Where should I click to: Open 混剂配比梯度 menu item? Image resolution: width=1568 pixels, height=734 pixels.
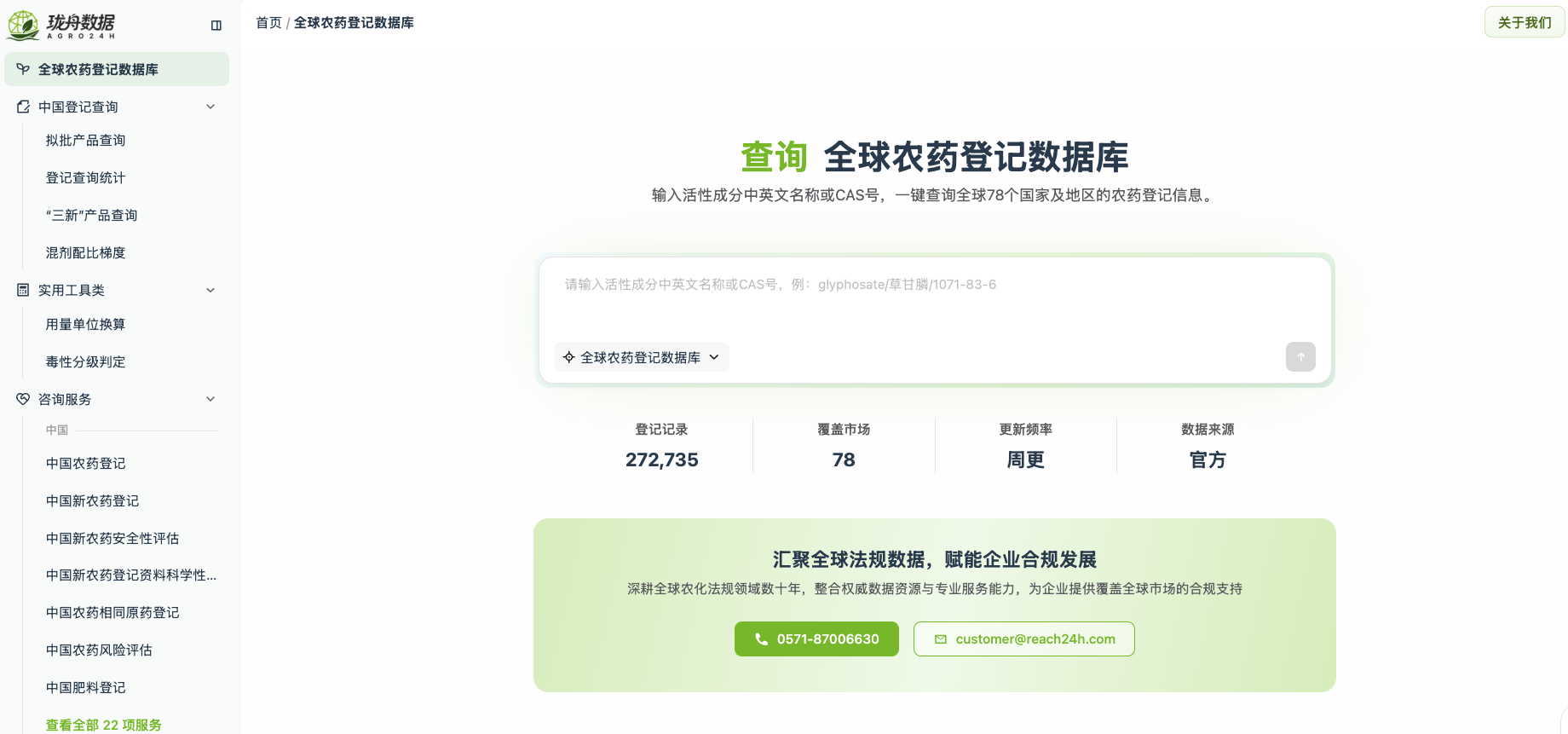click(85, 253)
